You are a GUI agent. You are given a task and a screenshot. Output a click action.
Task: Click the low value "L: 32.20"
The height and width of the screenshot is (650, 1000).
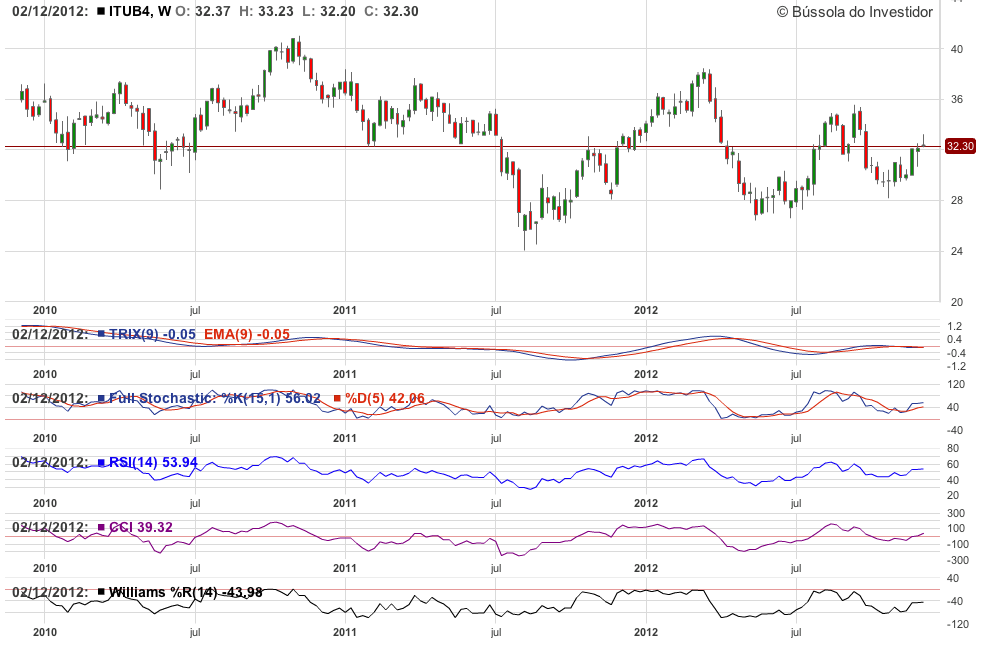click(328, 11)
